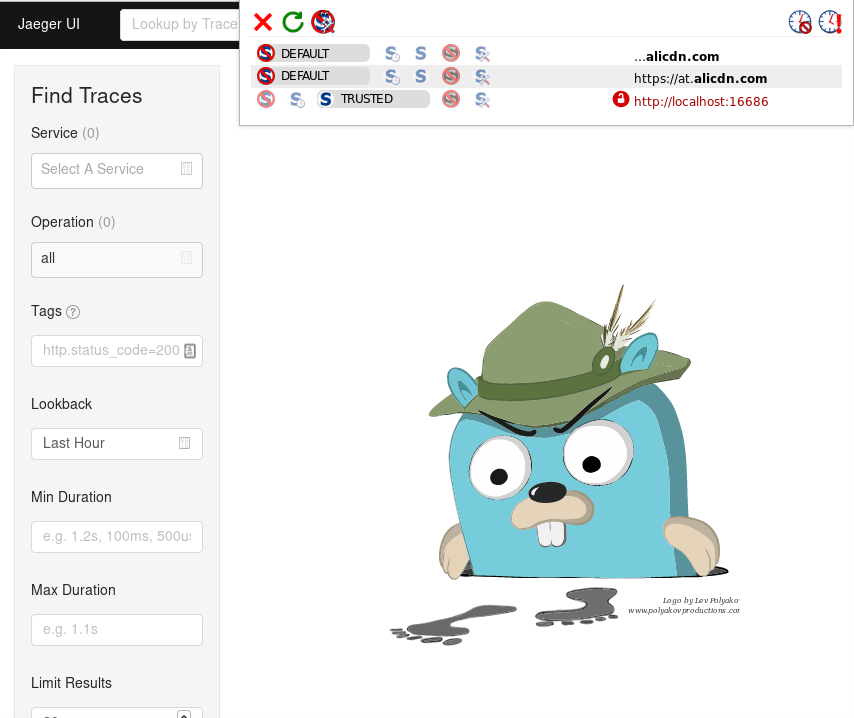
Task: Revoke temporary permissions clock icon
Action: tap(800, 22)
